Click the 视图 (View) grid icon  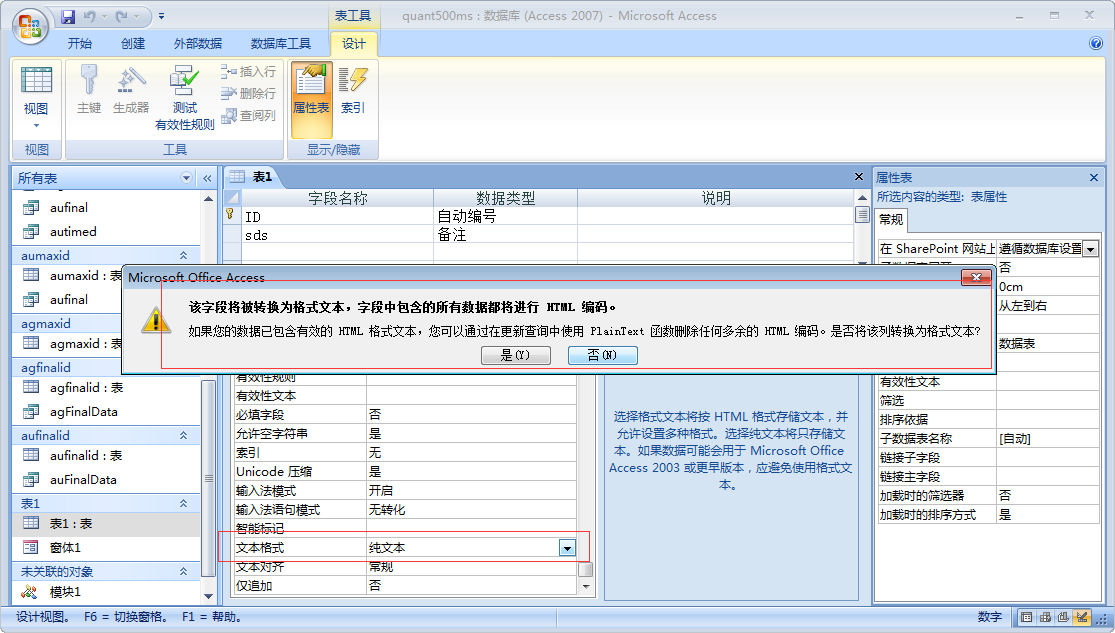point(36,80)
